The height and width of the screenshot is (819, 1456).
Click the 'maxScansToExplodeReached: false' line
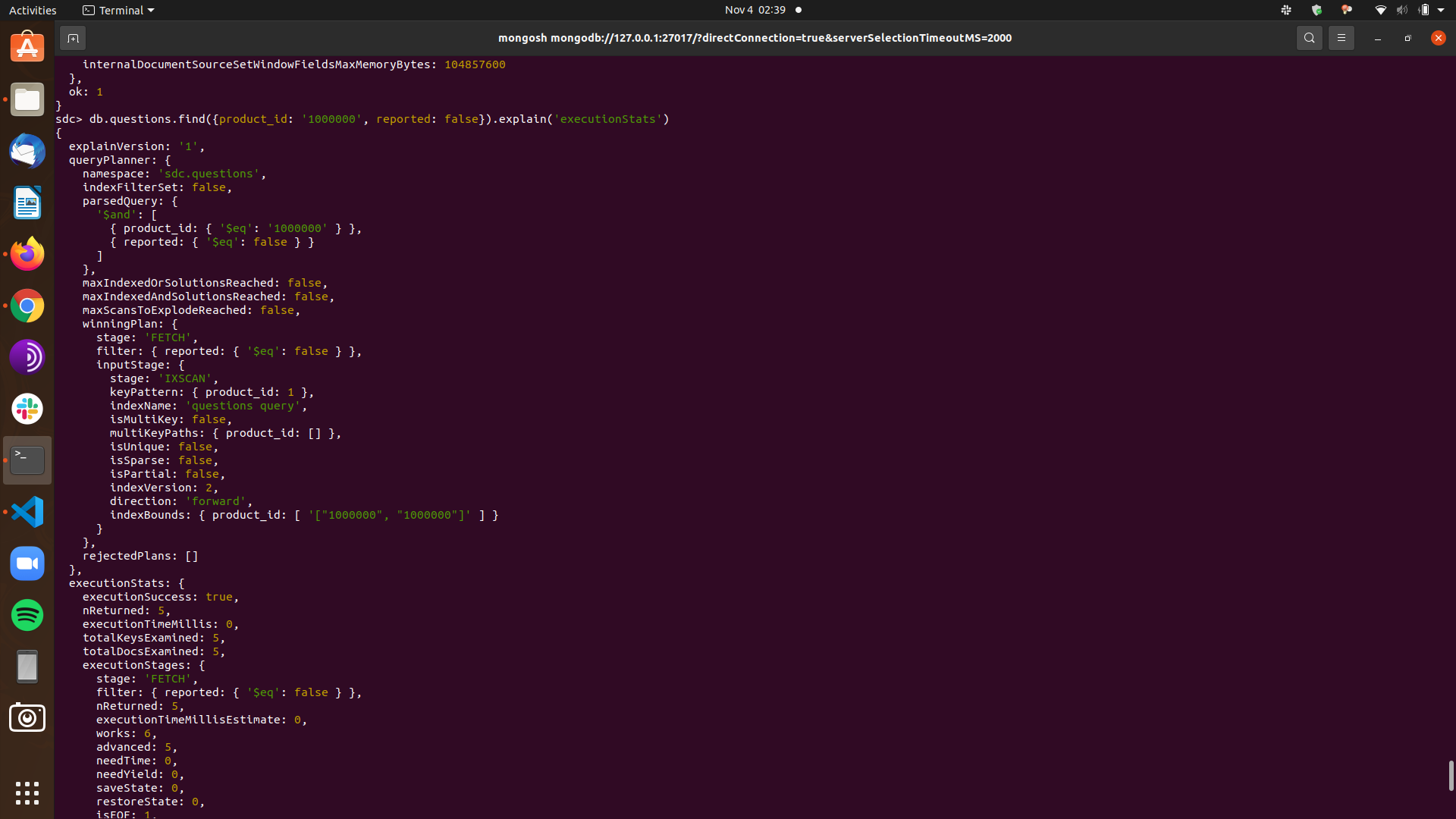(x=192, y=310)
